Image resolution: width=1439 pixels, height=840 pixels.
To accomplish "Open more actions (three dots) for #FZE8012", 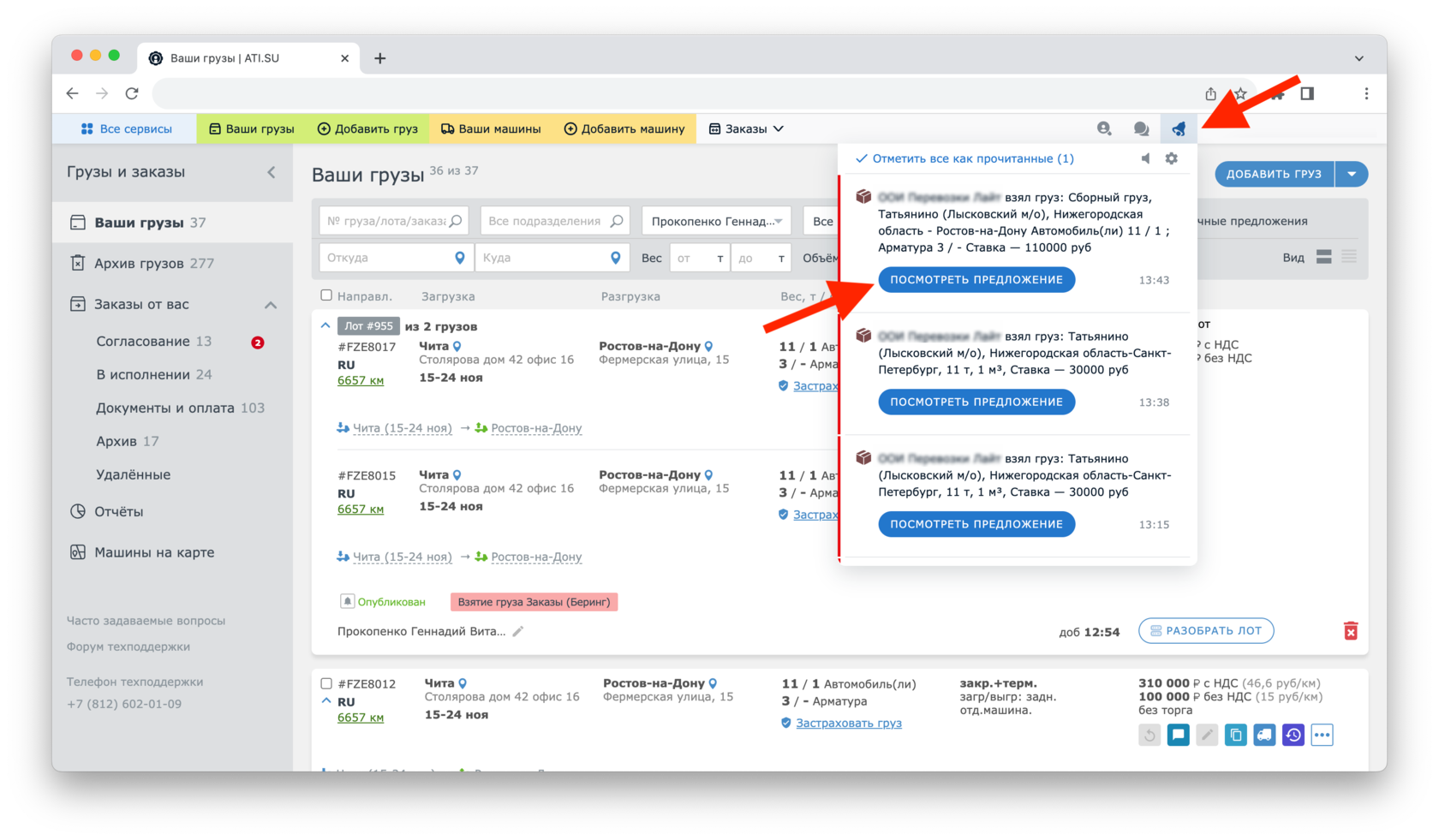I will click(x=1323, y=735).
